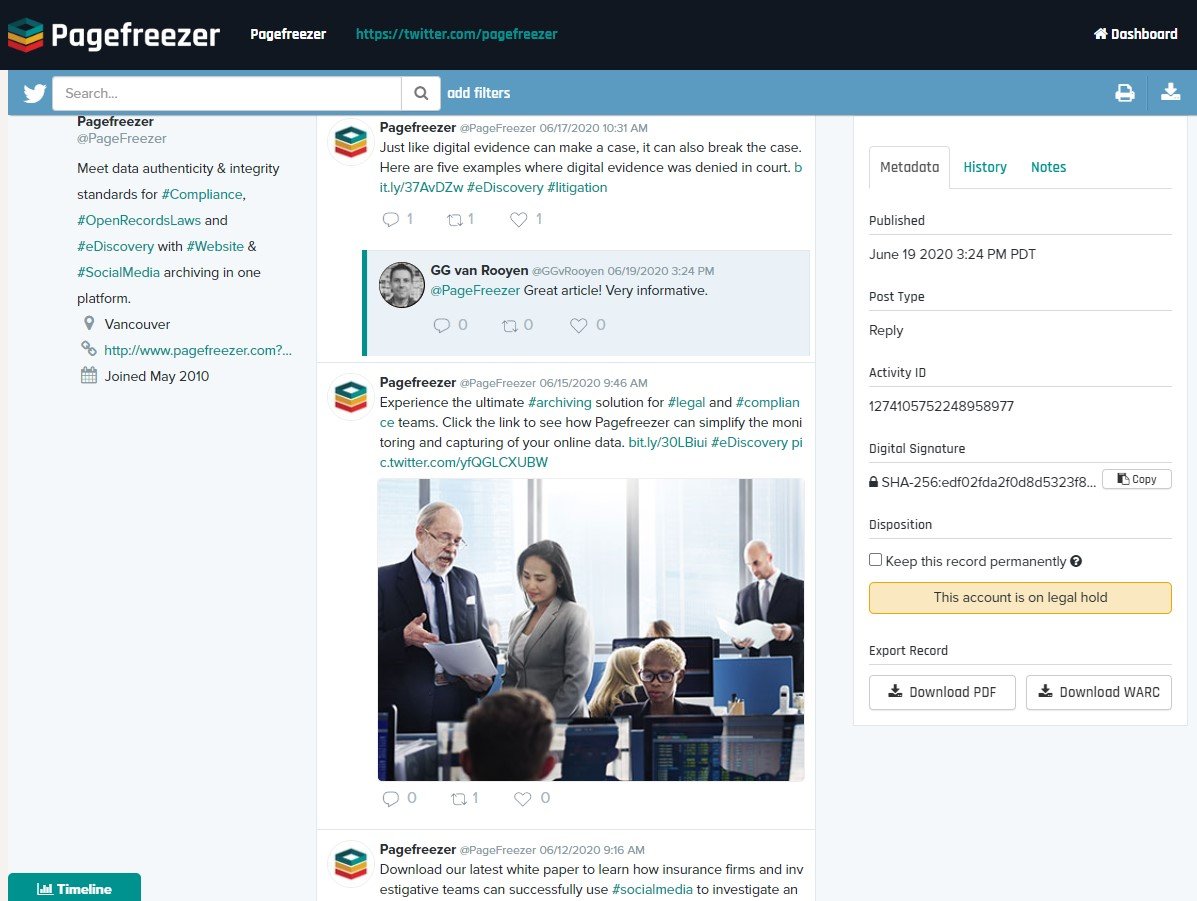
Task: Open the office meeting photo thumbnail
Action: 591,630
